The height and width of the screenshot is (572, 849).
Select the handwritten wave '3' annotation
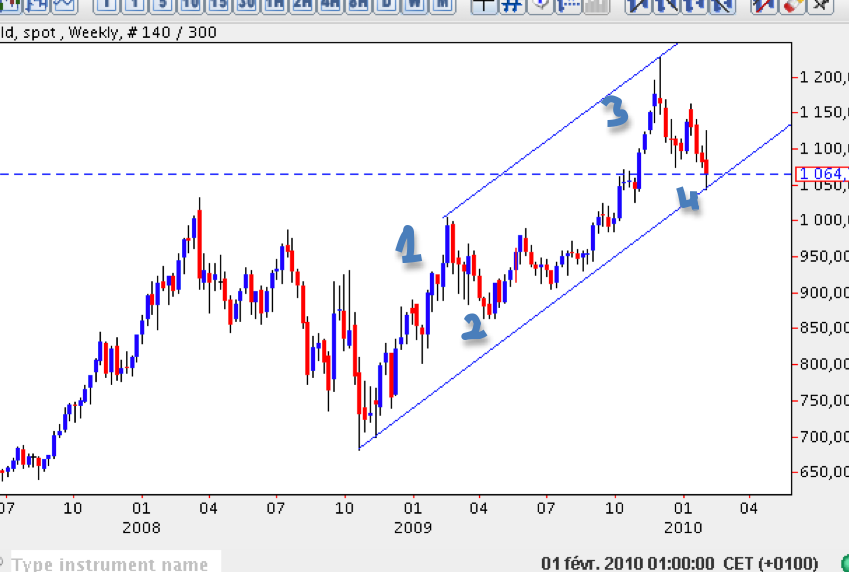click(615, 111)
